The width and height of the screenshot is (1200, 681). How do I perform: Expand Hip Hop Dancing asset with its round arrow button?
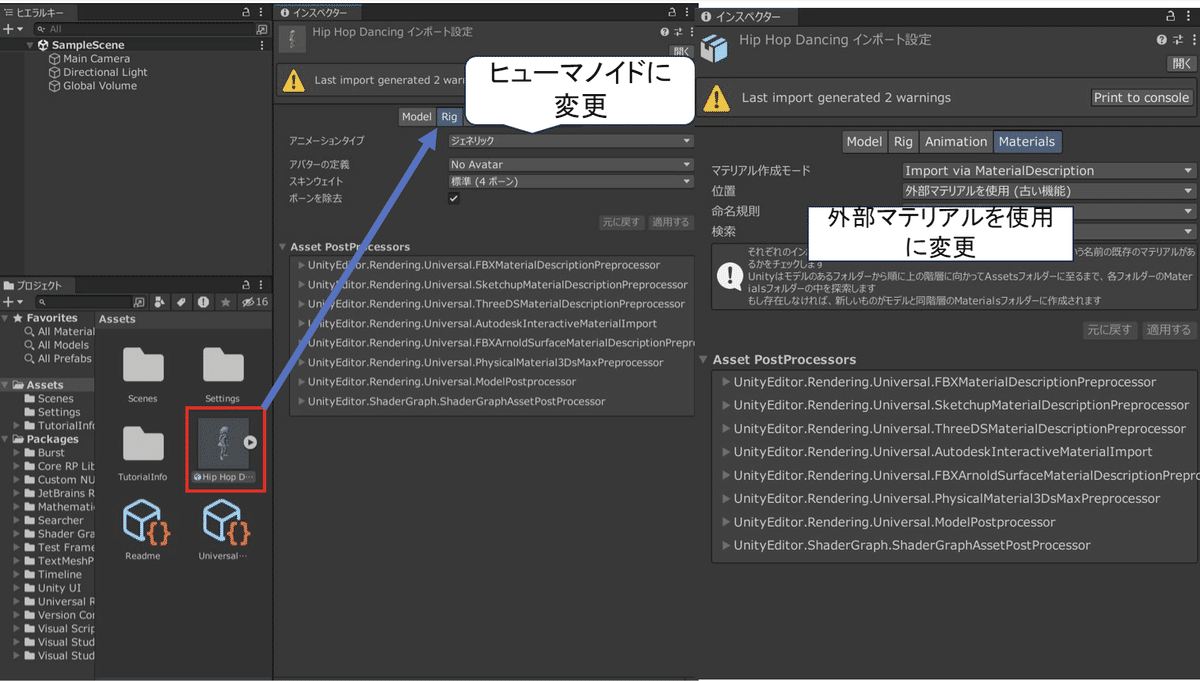250,442
